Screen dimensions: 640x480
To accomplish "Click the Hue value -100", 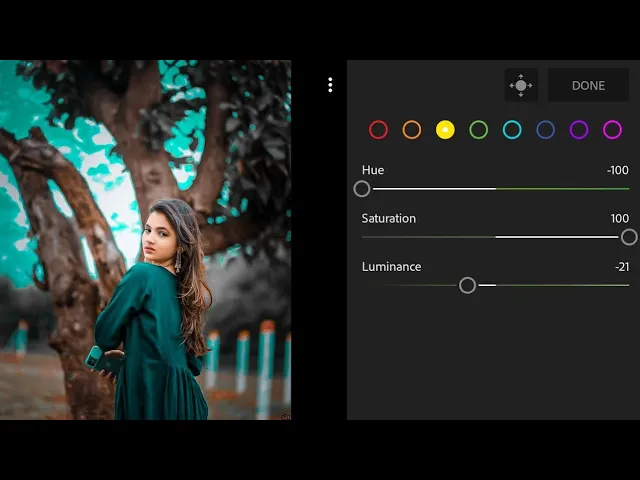I will pyautogui.click(x=618, y=170).
